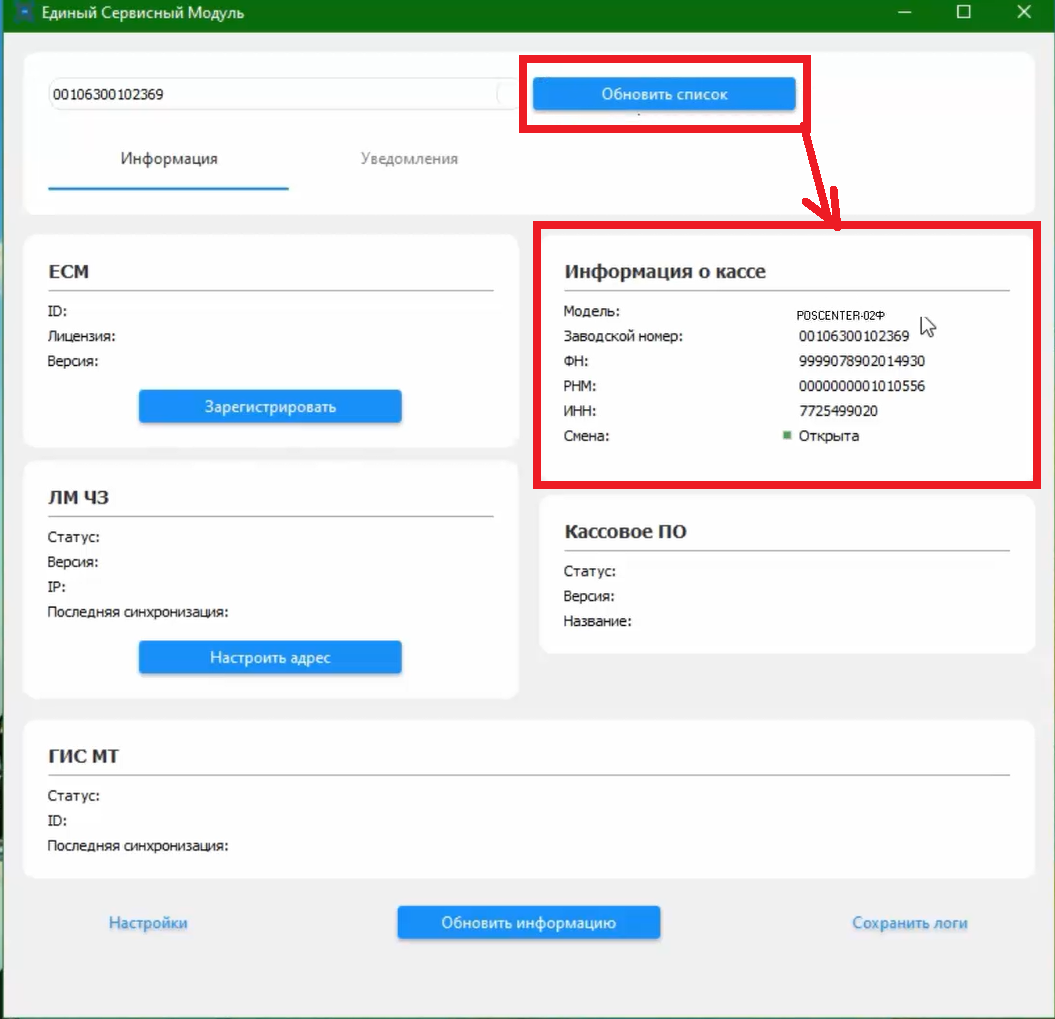
Task: Click the Заводской номер value in cash register info
Action: [x=853, y=336]
